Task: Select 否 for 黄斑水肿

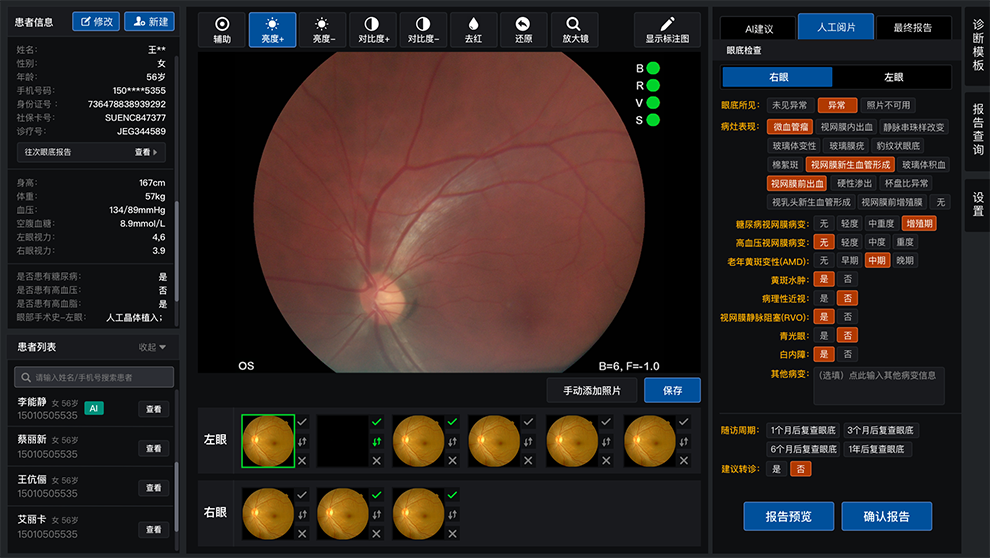Action: (848, 279)
